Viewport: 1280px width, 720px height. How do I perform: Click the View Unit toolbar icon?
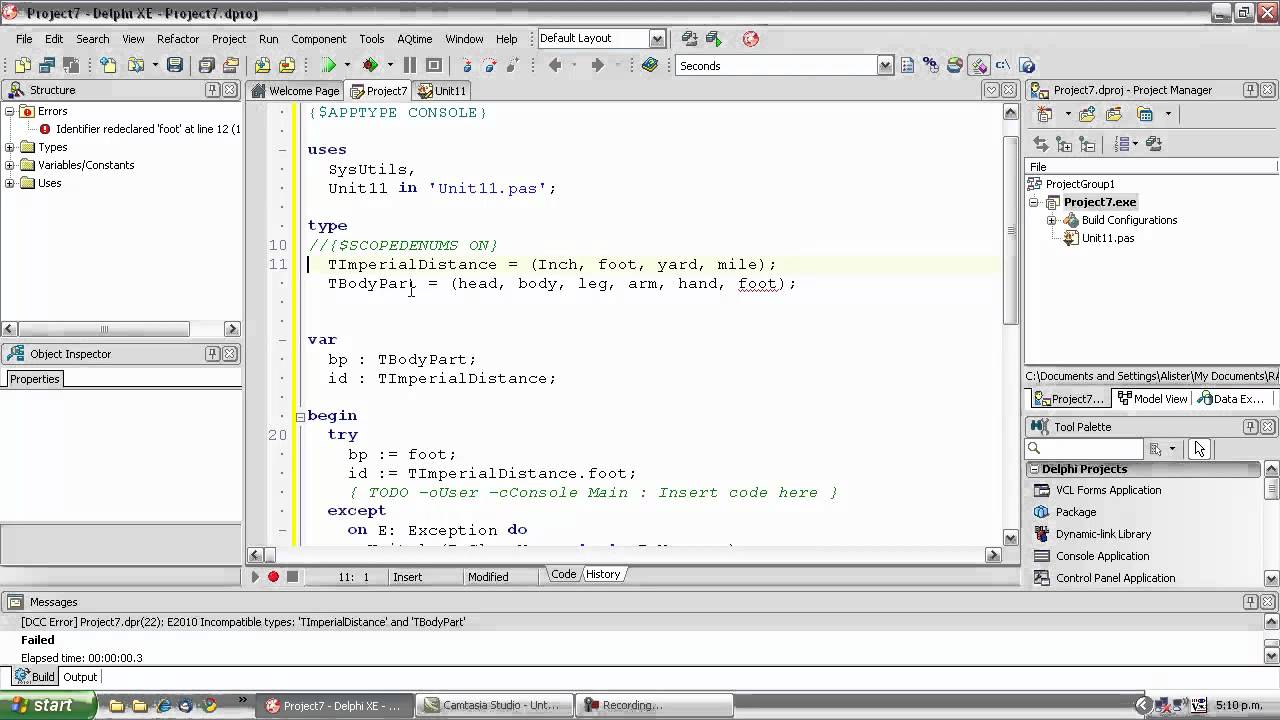point(22,65)
